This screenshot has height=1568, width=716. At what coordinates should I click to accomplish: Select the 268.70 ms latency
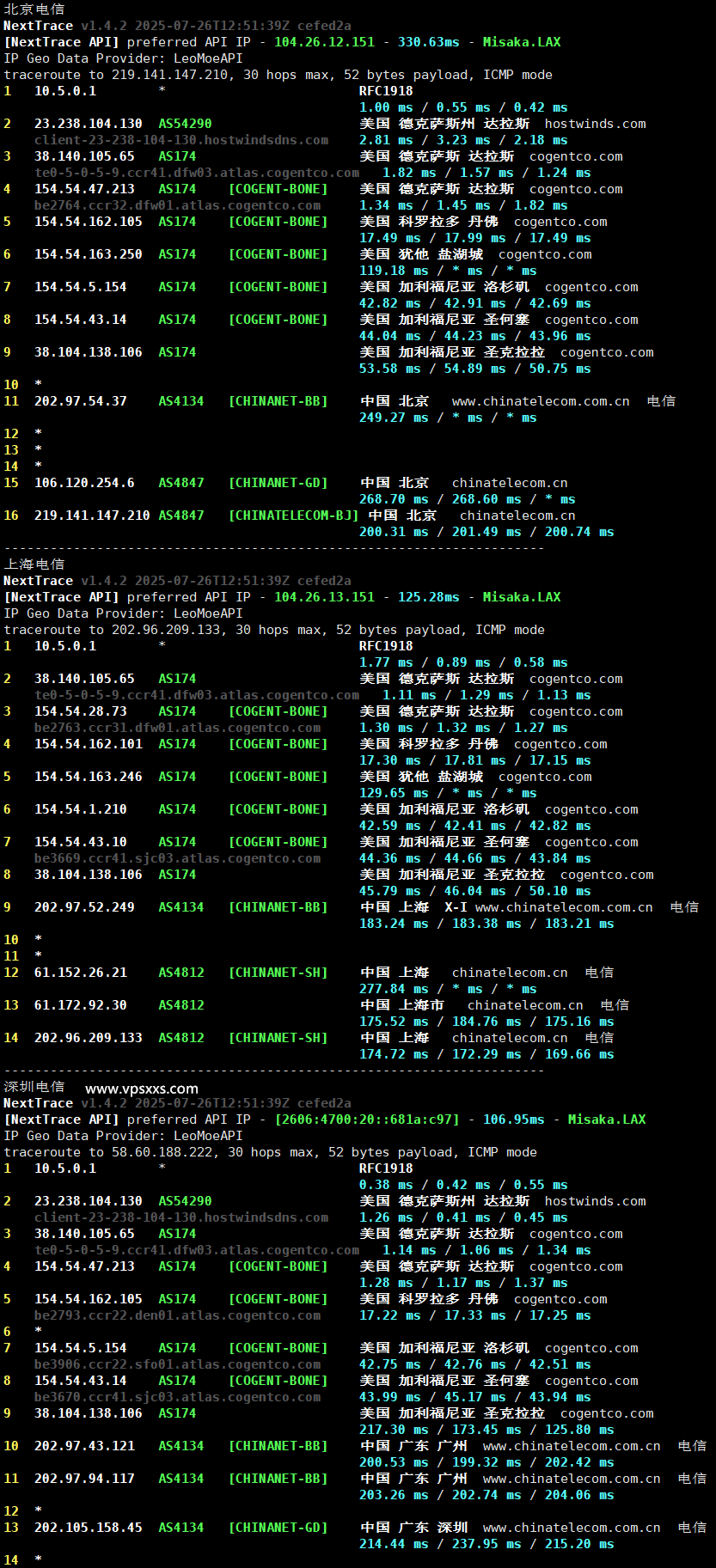pyautogui.click(x=394, y=499)
